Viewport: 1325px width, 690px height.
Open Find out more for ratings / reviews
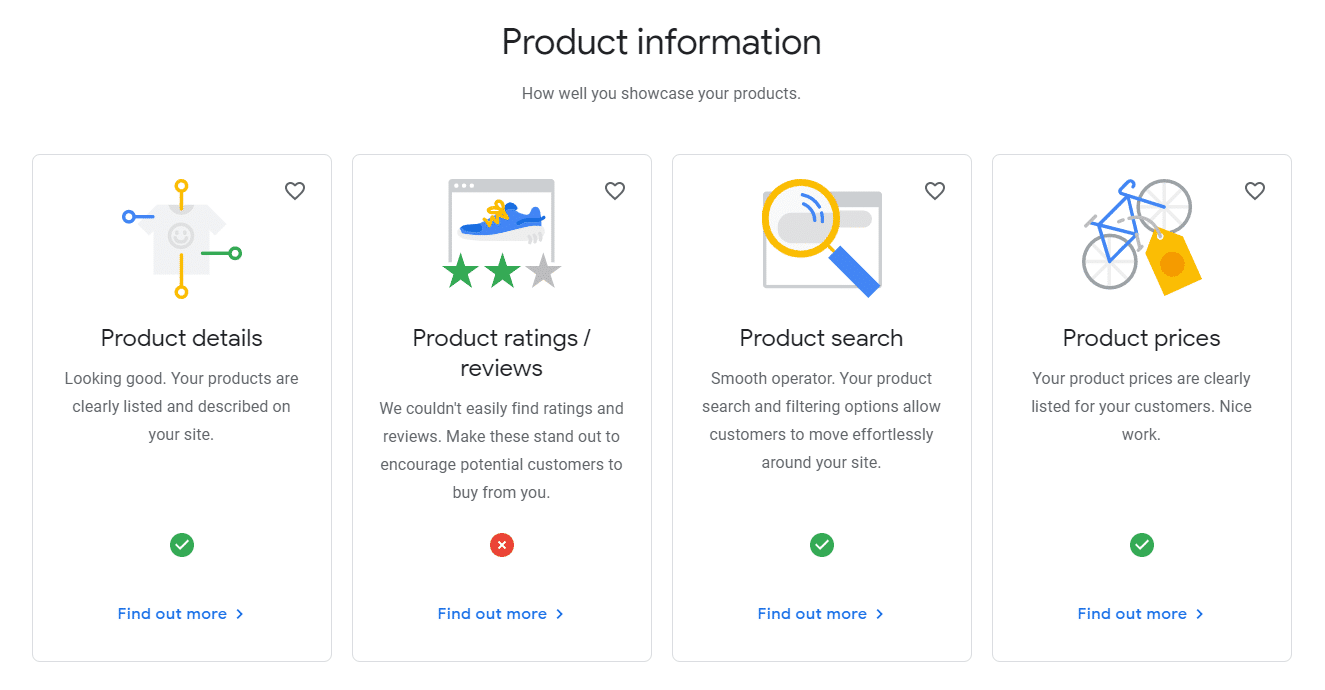501,614
